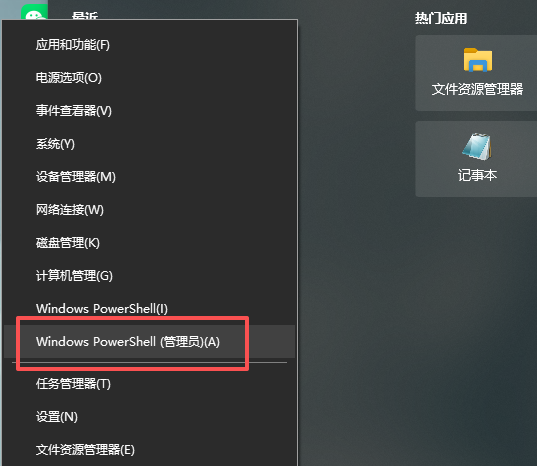This screenshot has height=466, width=537.
Task: Select 电源选项(O) menu entry
Action: [150, 78]
